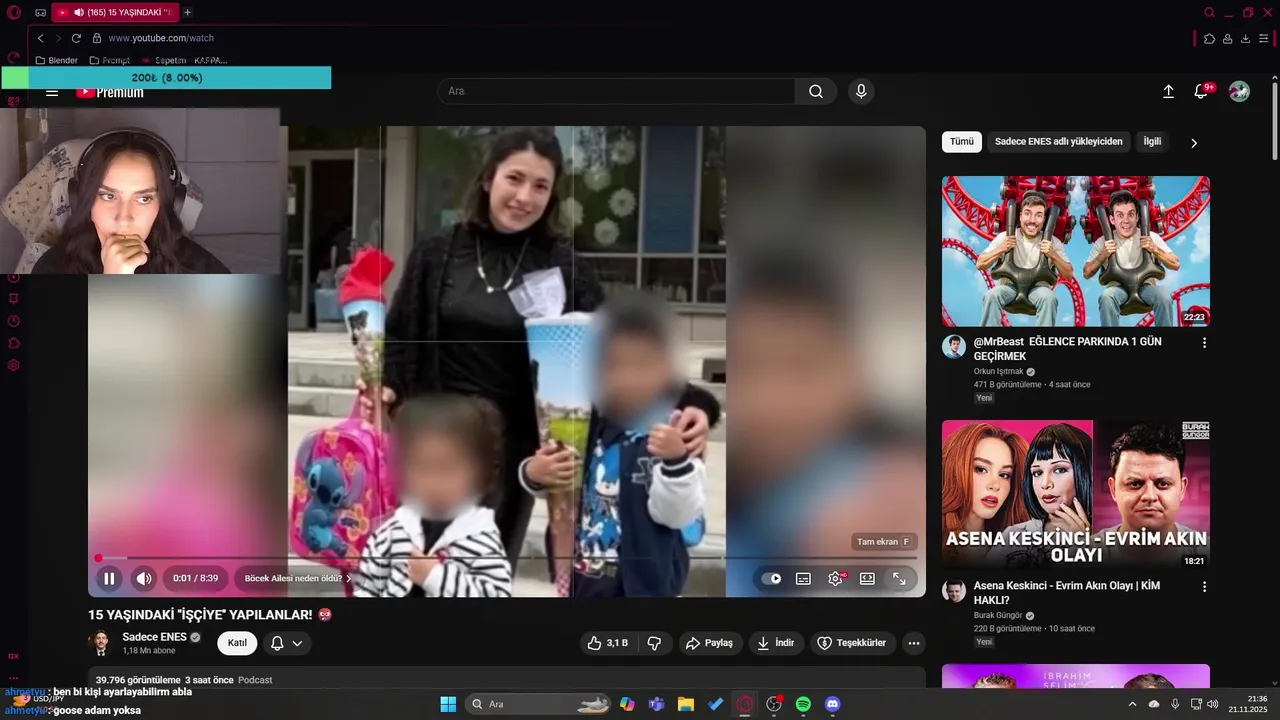Open the account avatar menu

[x=1239, y=91]
